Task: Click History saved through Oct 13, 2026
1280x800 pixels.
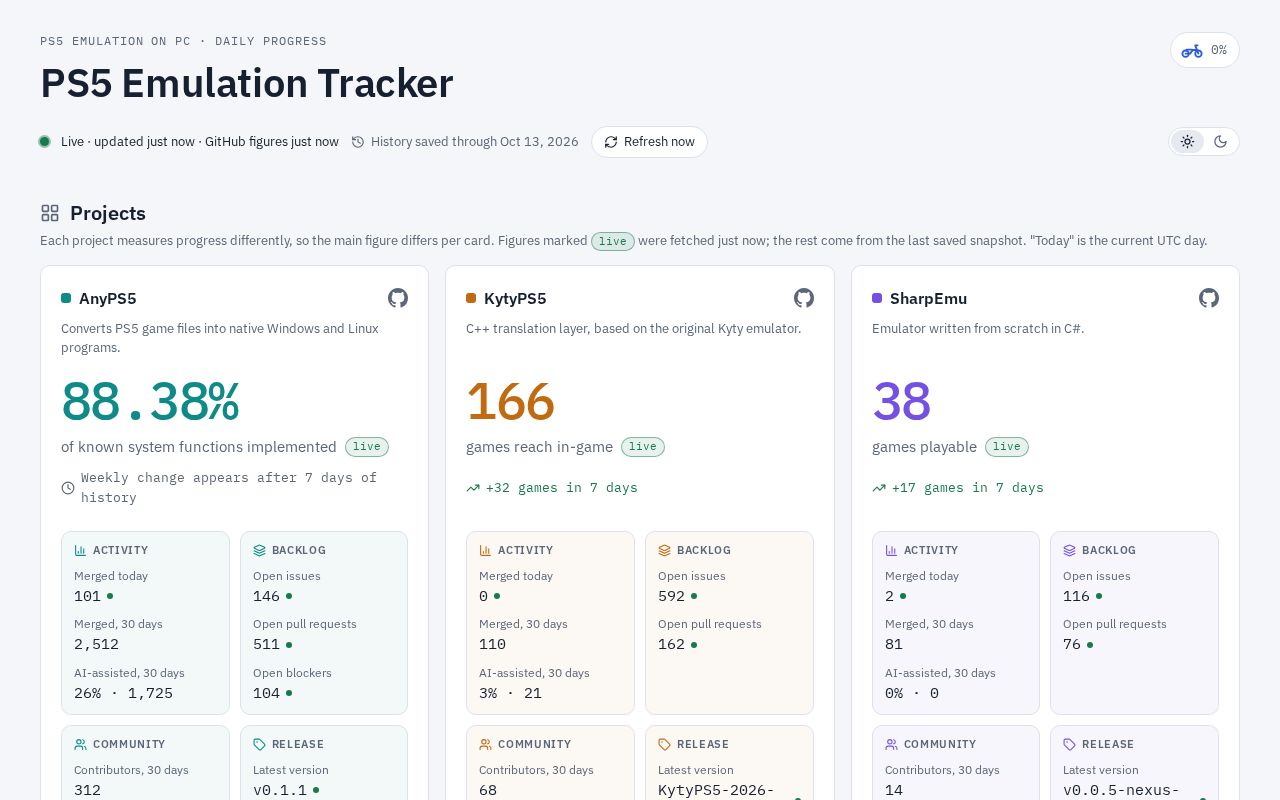Action: click(474, 142)
